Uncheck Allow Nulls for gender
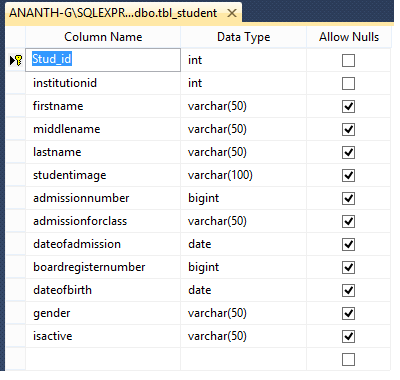Viewport: 400px width, 380px height. (348, 314)
